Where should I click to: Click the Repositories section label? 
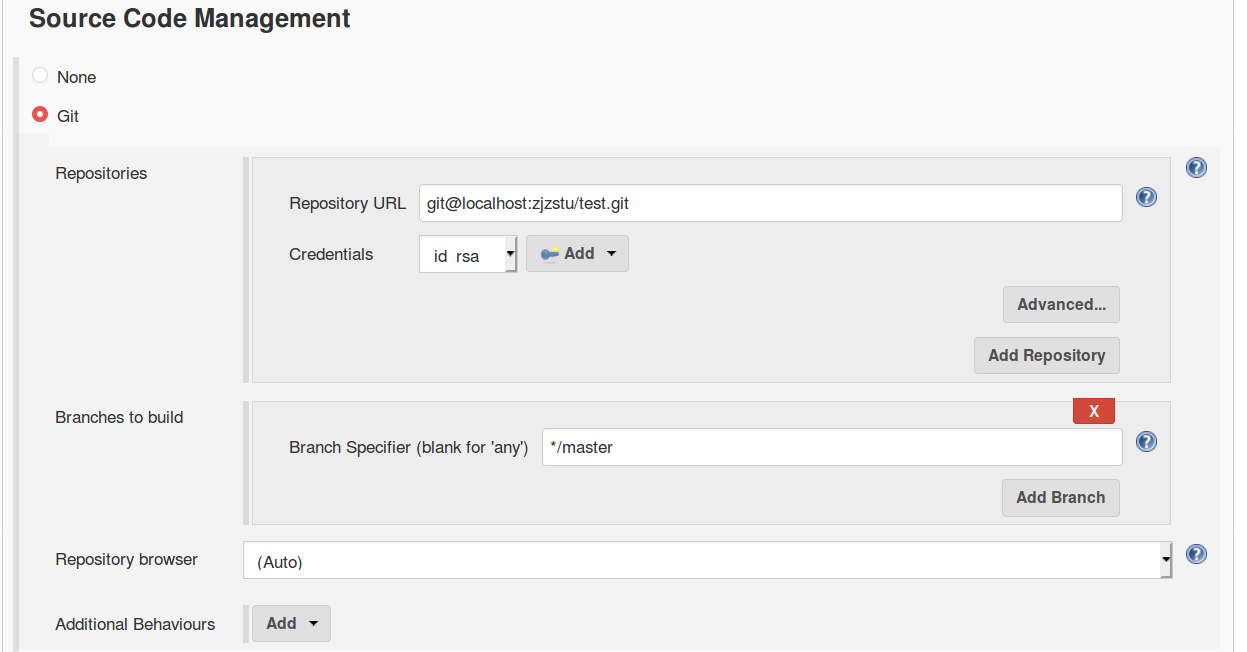(101, 173)
